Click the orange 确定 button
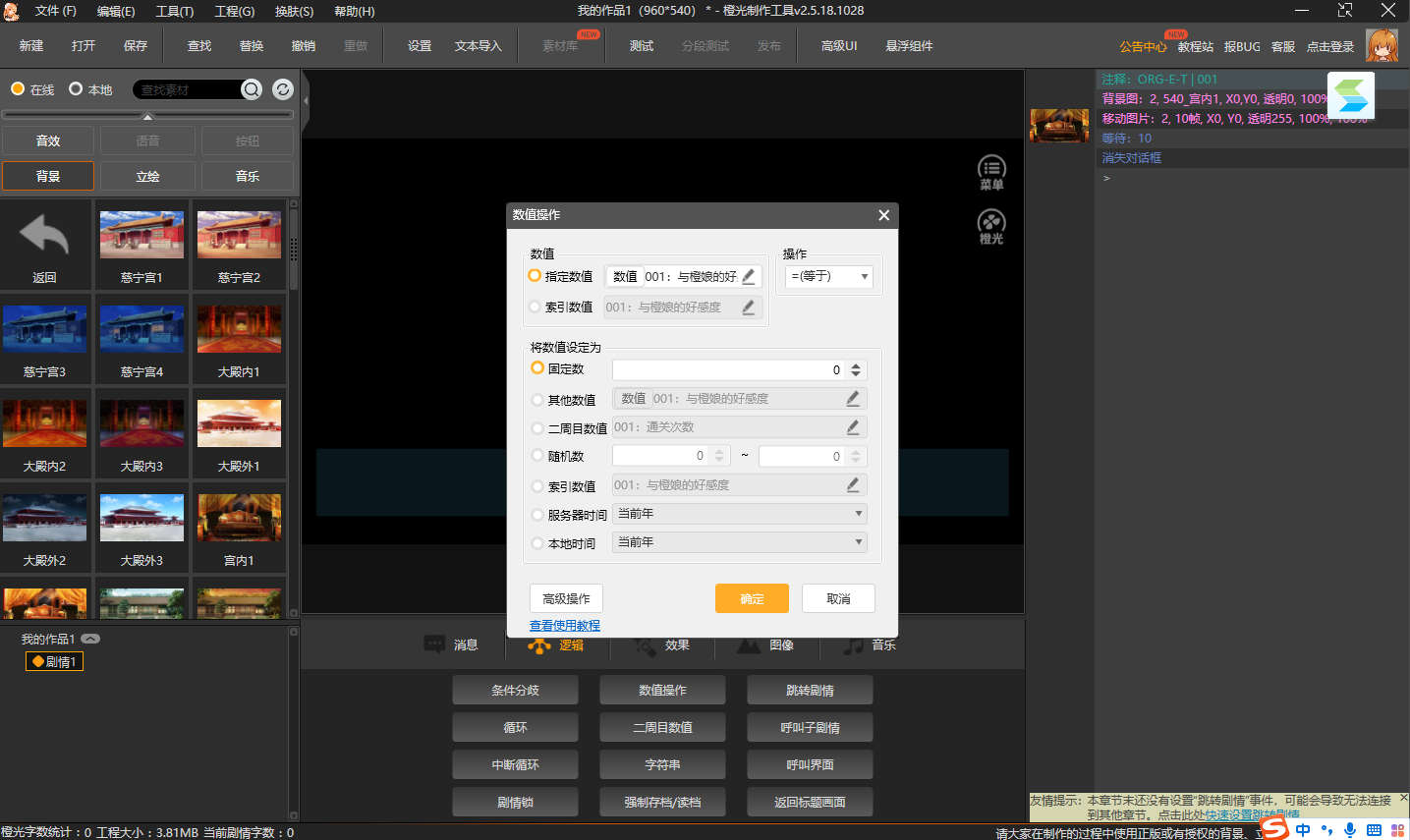 (x=752, y=598)
